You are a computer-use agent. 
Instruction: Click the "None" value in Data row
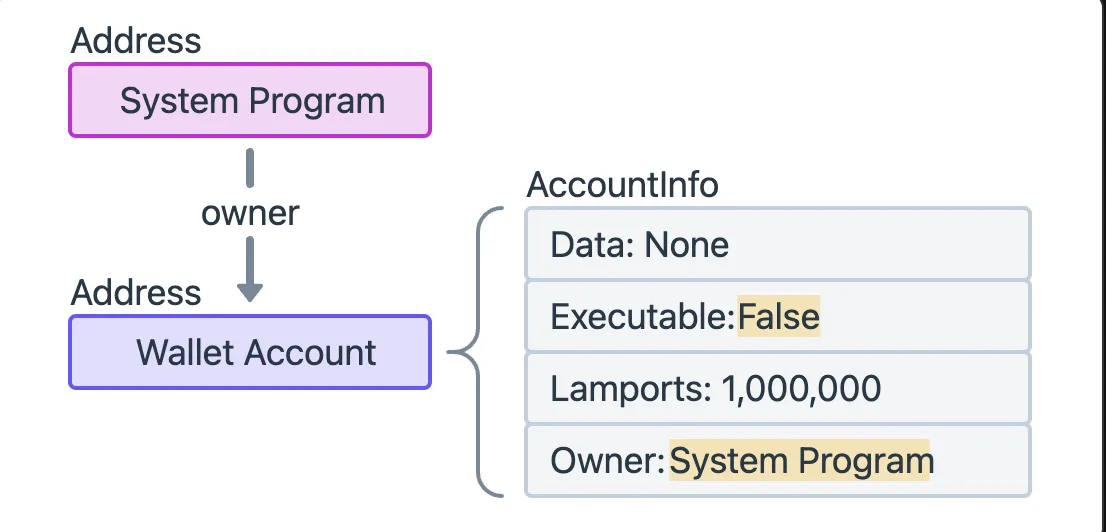[686, 244]
